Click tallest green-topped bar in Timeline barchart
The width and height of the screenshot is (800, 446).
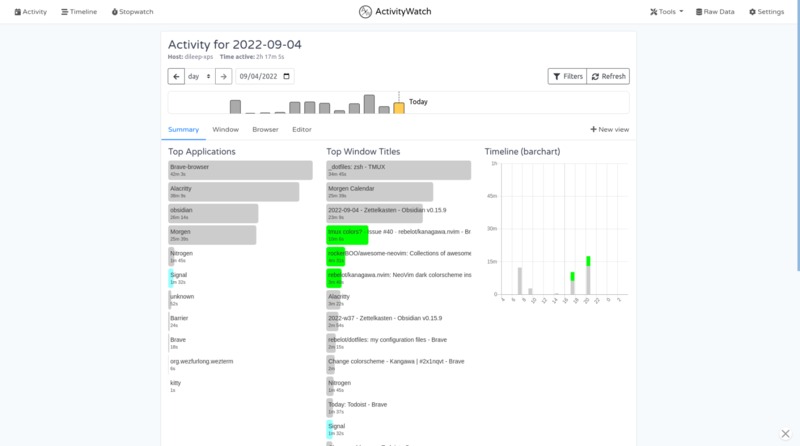tap(588, 276)
